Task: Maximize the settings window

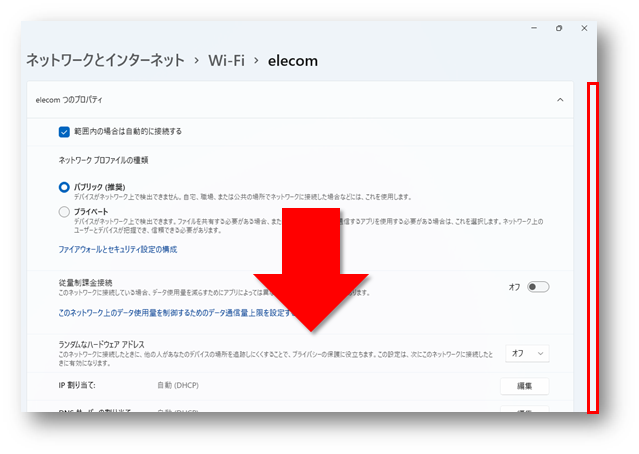Action: (x=559, y=28)
